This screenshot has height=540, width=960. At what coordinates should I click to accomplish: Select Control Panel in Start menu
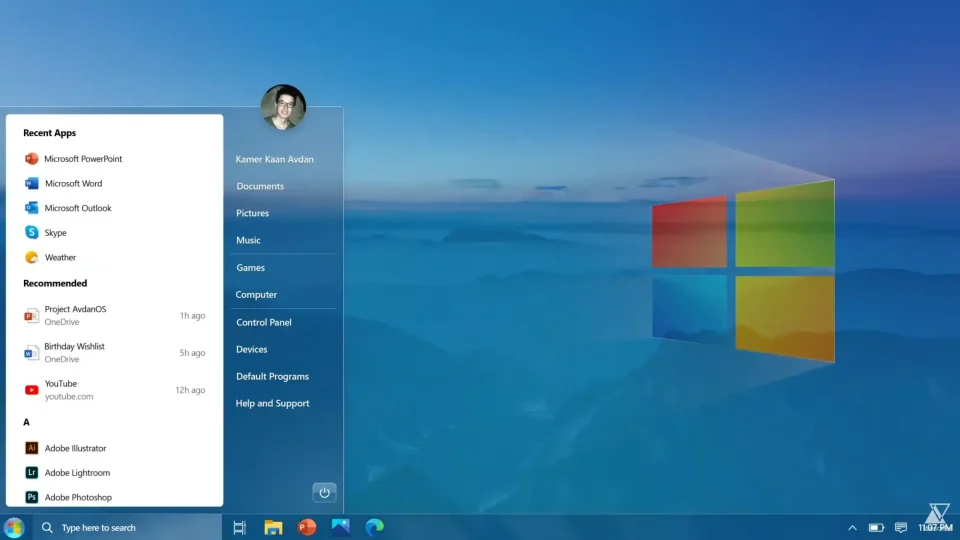click(264, 322)
